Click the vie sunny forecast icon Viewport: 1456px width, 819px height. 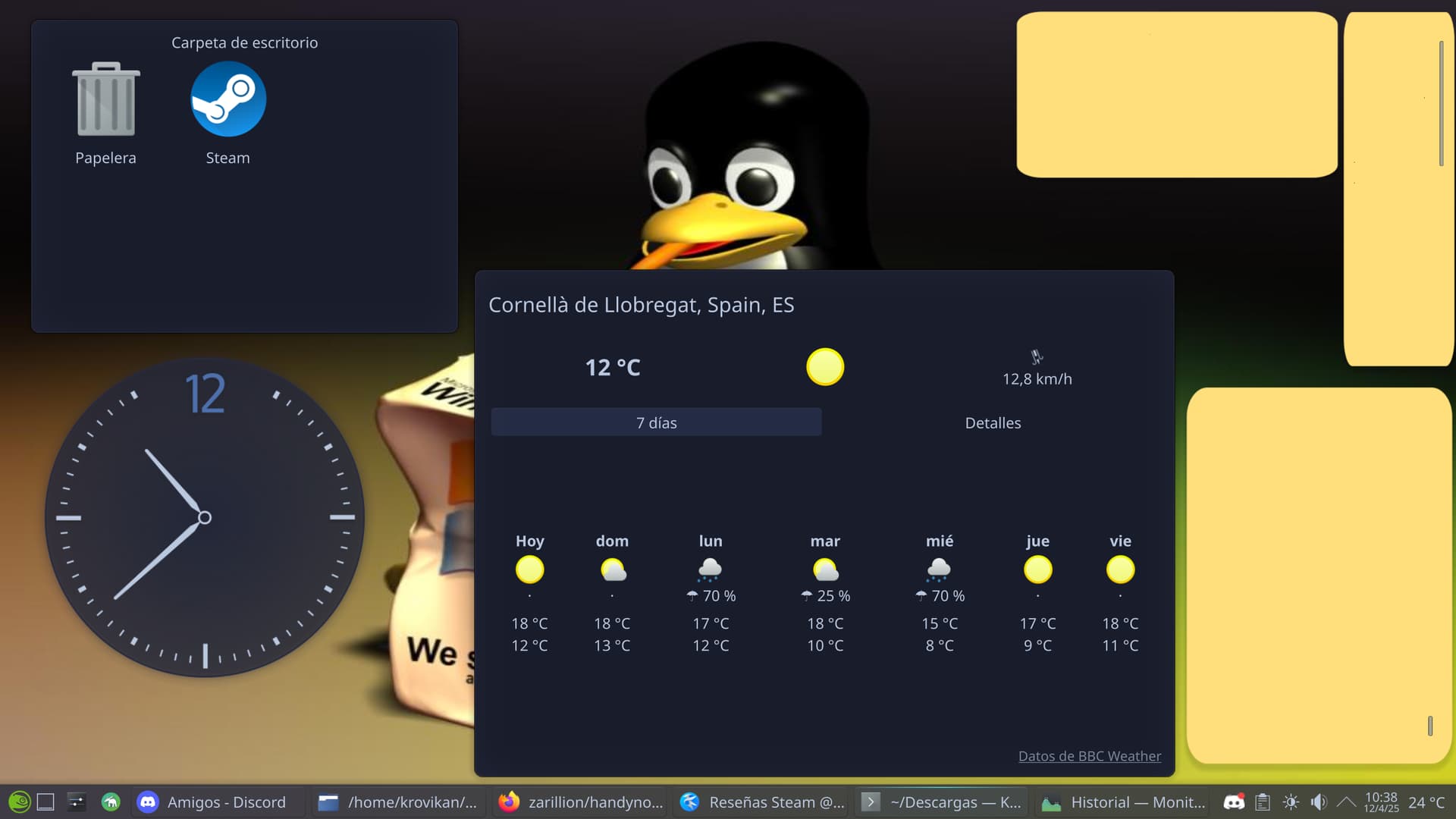tap(1120, 570)
